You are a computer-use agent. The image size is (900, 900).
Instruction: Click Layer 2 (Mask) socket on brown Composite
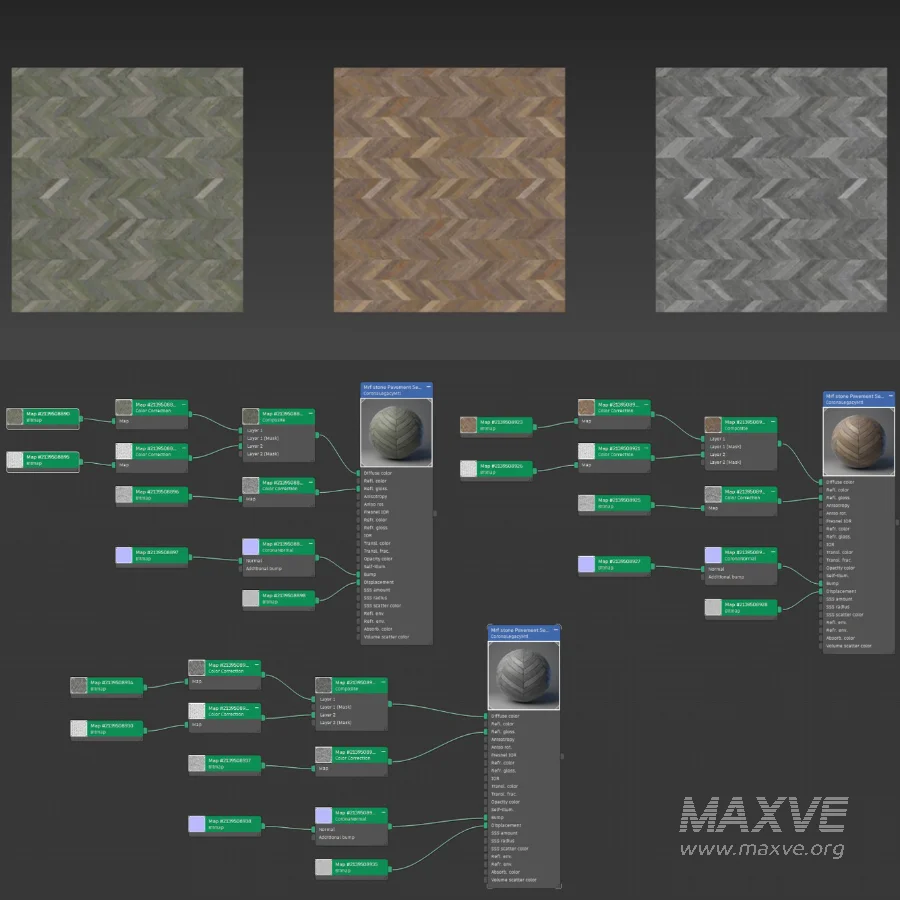tap(703, 462)
